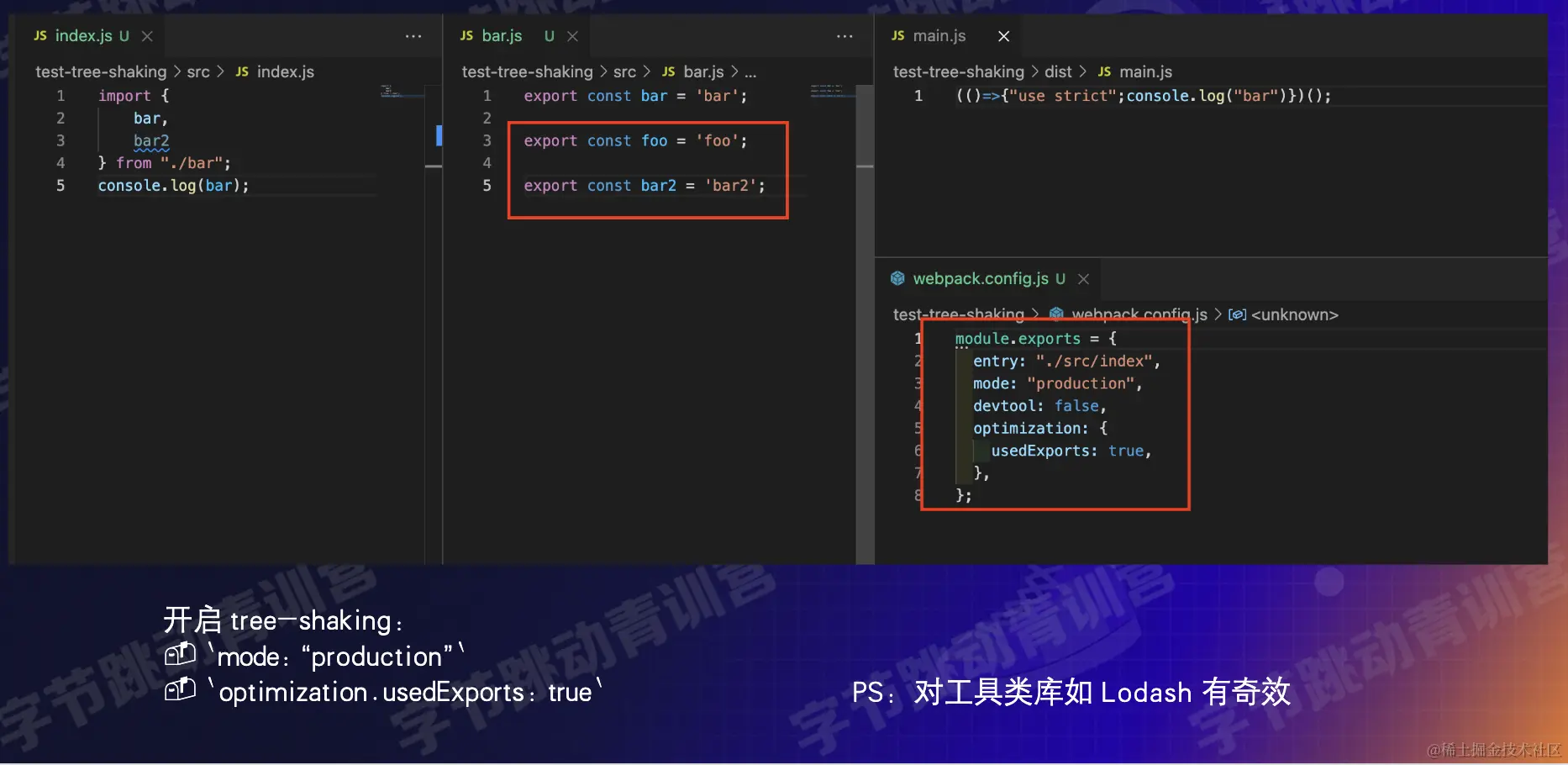Viewport: 1568px width, 765px height.
Task: Open the 'src' breadcrumb dropdown above index.js
Action: pos(199,71)
